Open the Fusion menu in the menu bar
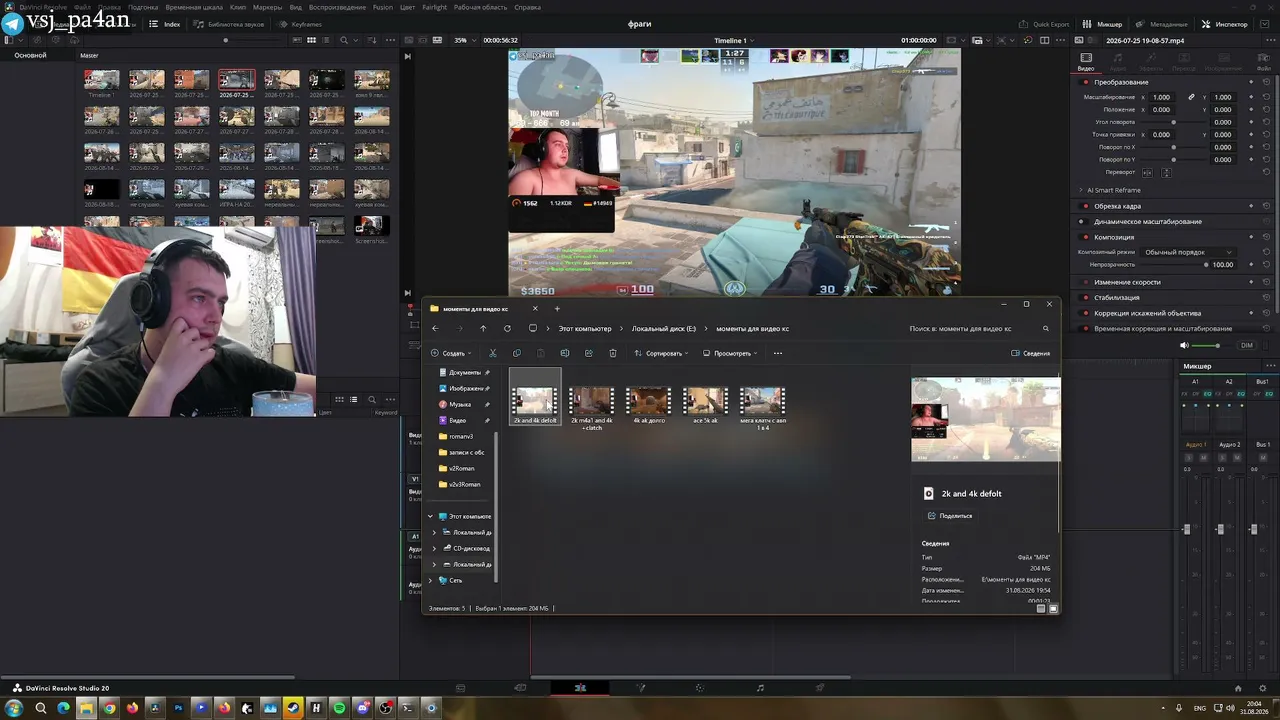This screenshot has height=720, width=1280. [x=383, y=7]
